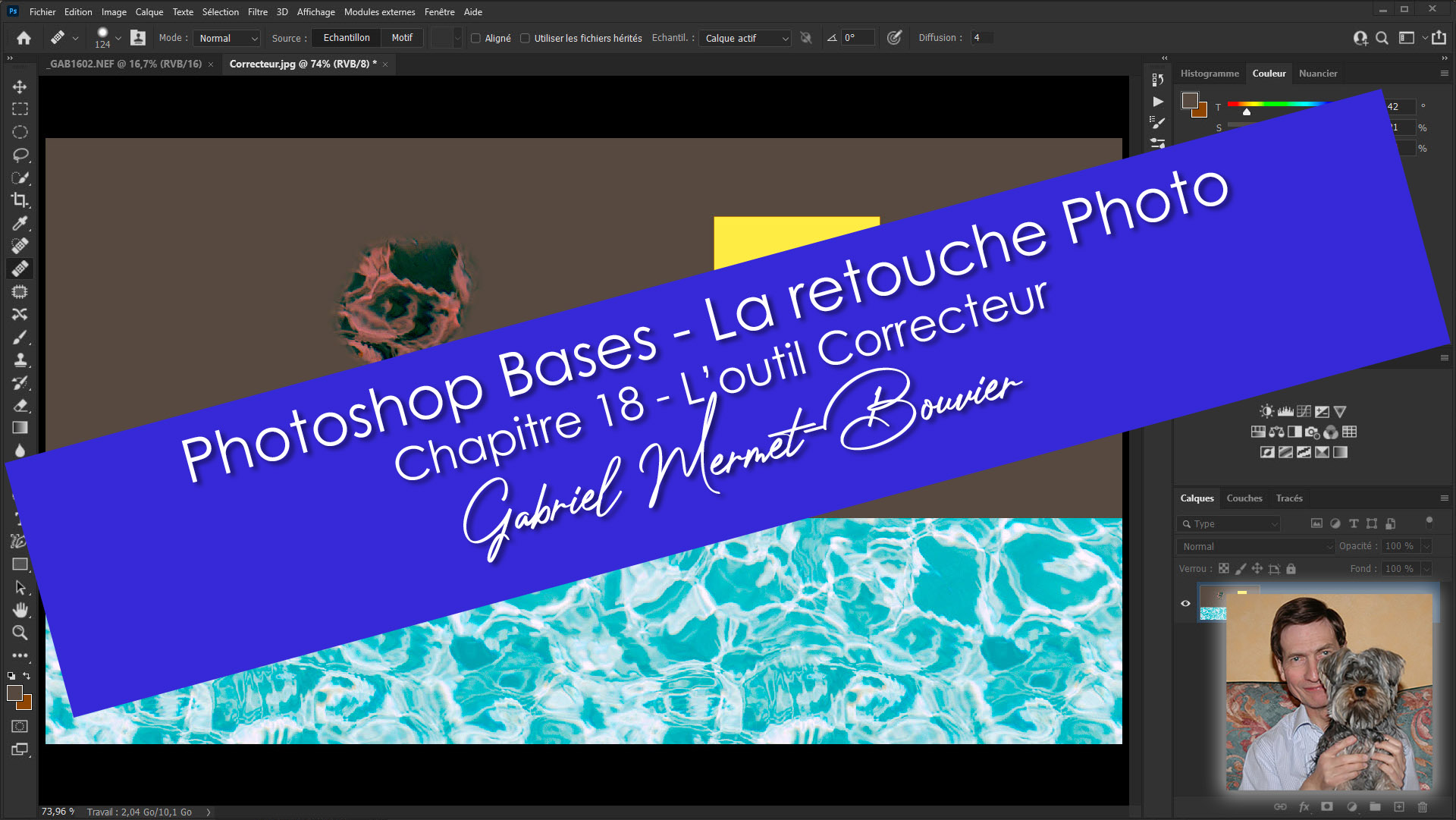Open the Filtre menu
The width and height of the screenshot is (1456, 820).
pos(257,11)
